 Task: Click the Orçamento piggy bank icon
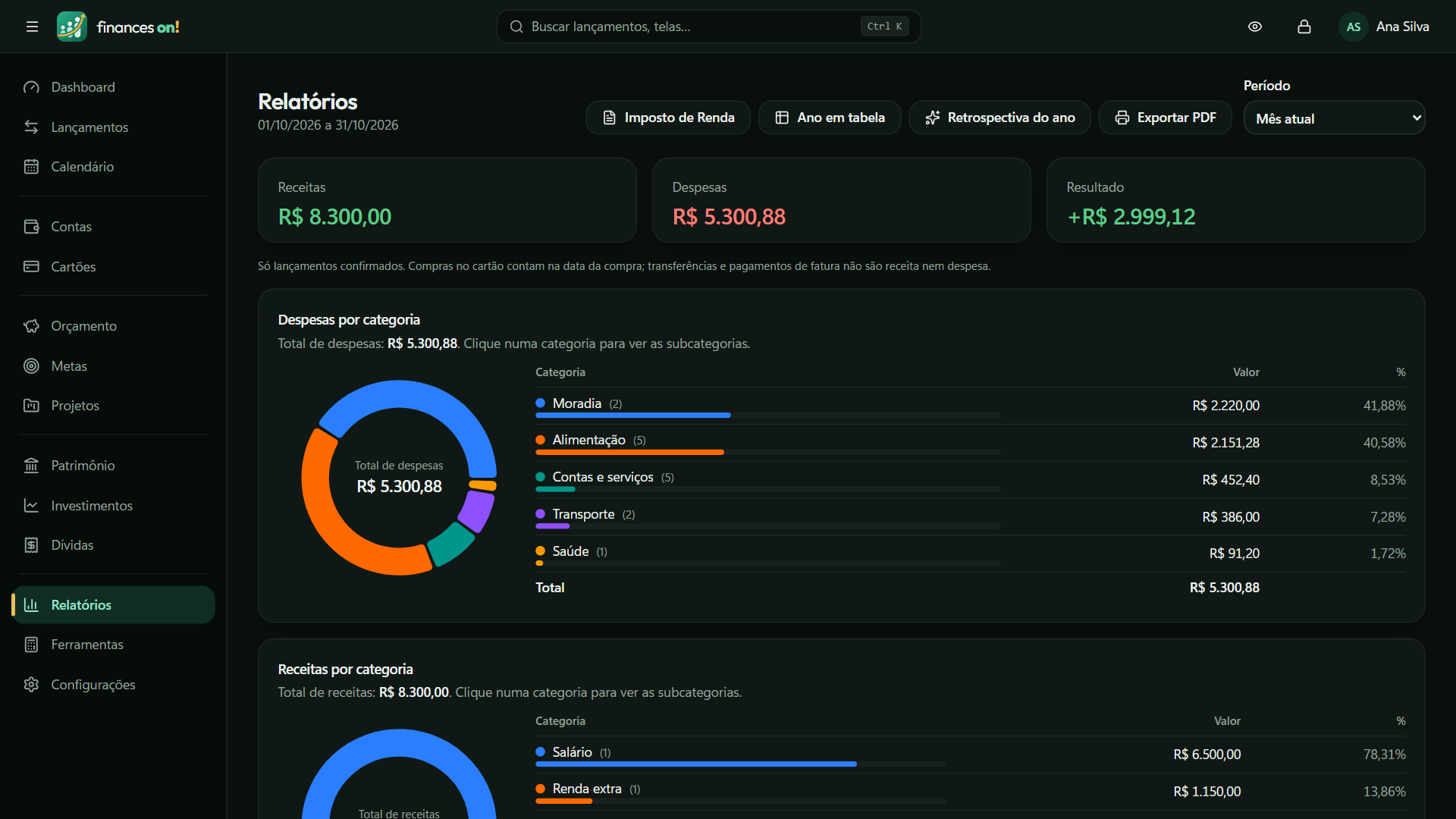[31, 326]
